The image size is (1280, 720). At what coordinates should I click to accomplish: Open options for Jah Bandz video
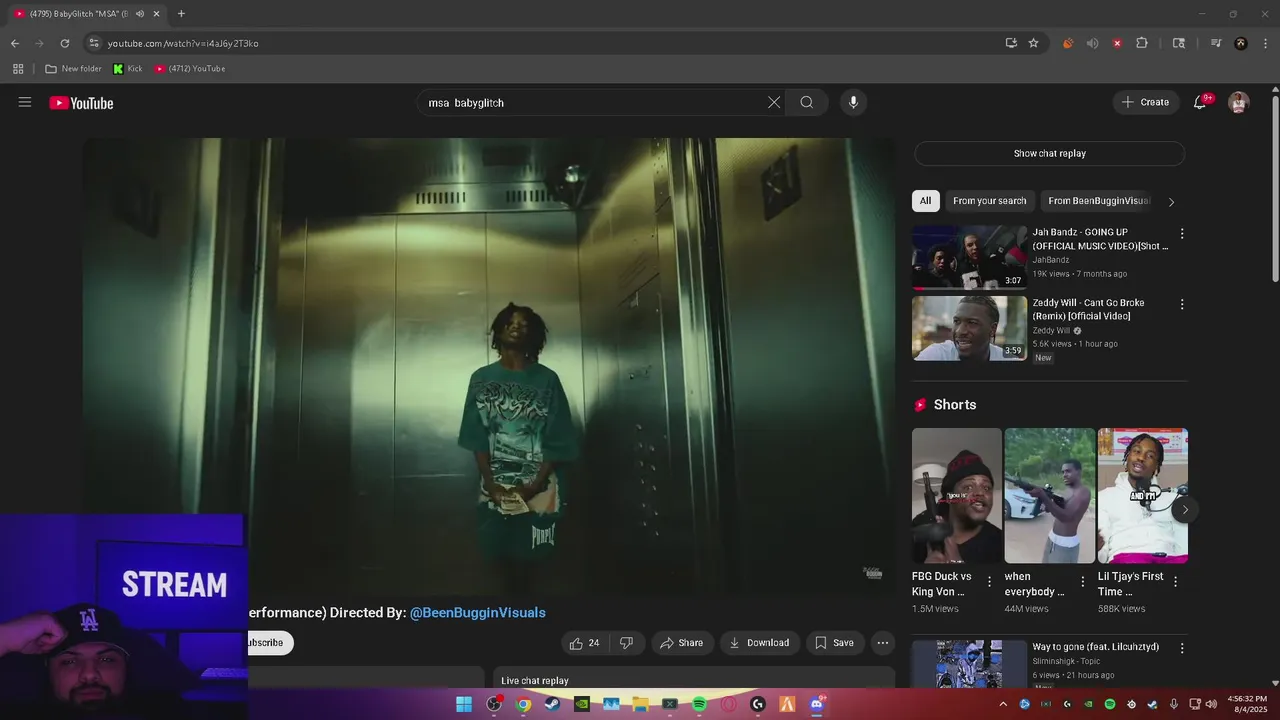tap(1182, 234)
